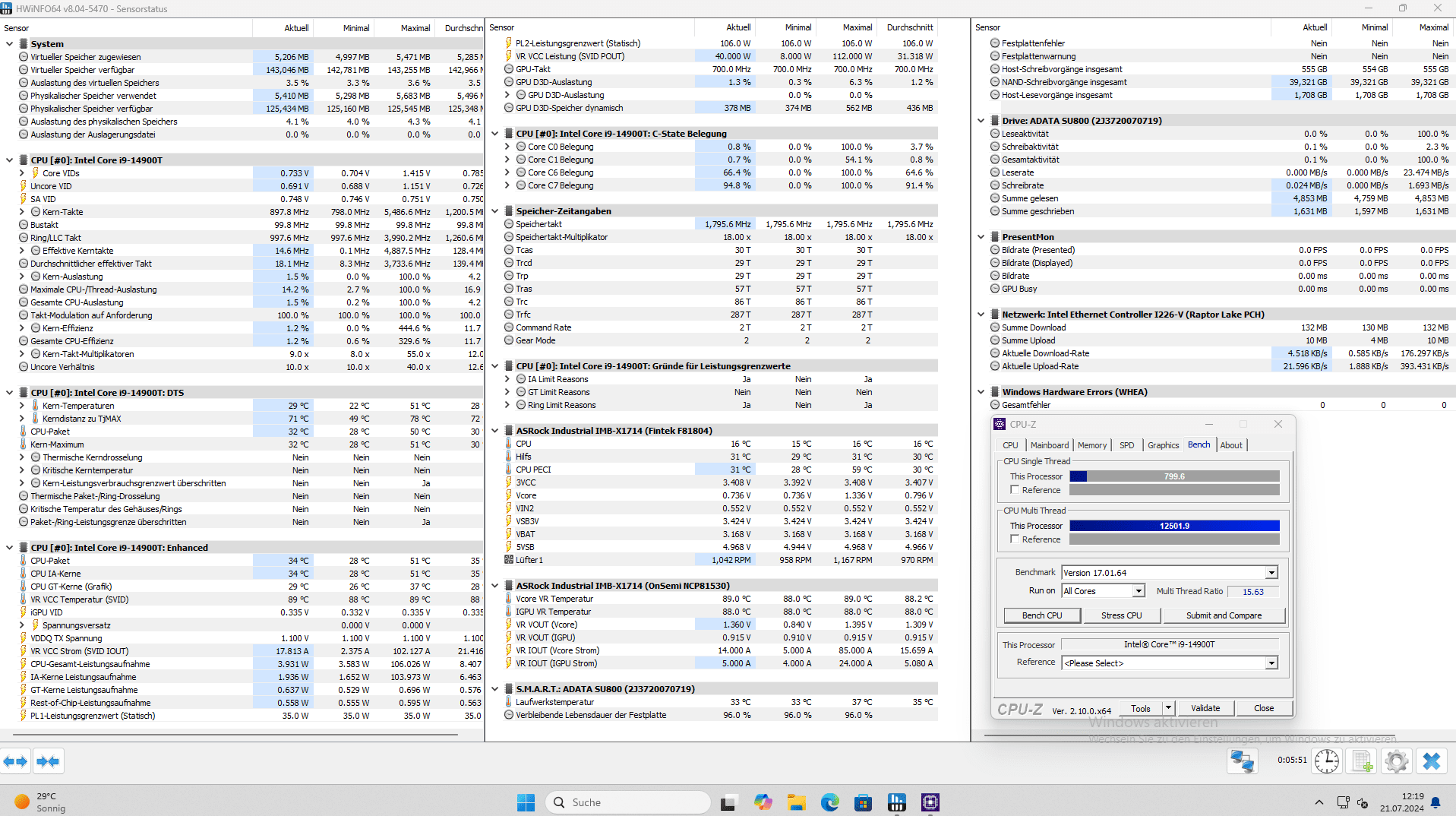Click the Aktuell column header in left panel
The image size is (1456, 816).
click(283, 28)
